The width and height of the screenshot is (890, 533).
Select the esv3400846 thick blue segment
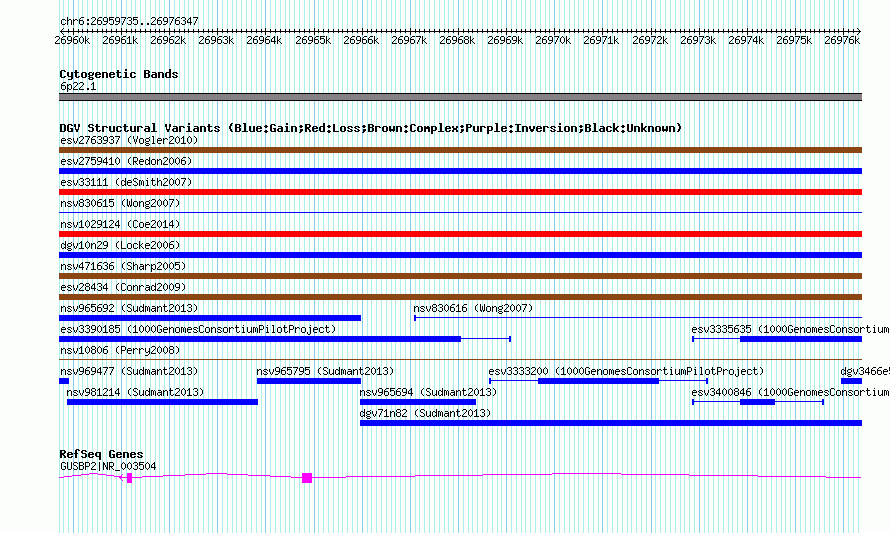coord(757,402)
